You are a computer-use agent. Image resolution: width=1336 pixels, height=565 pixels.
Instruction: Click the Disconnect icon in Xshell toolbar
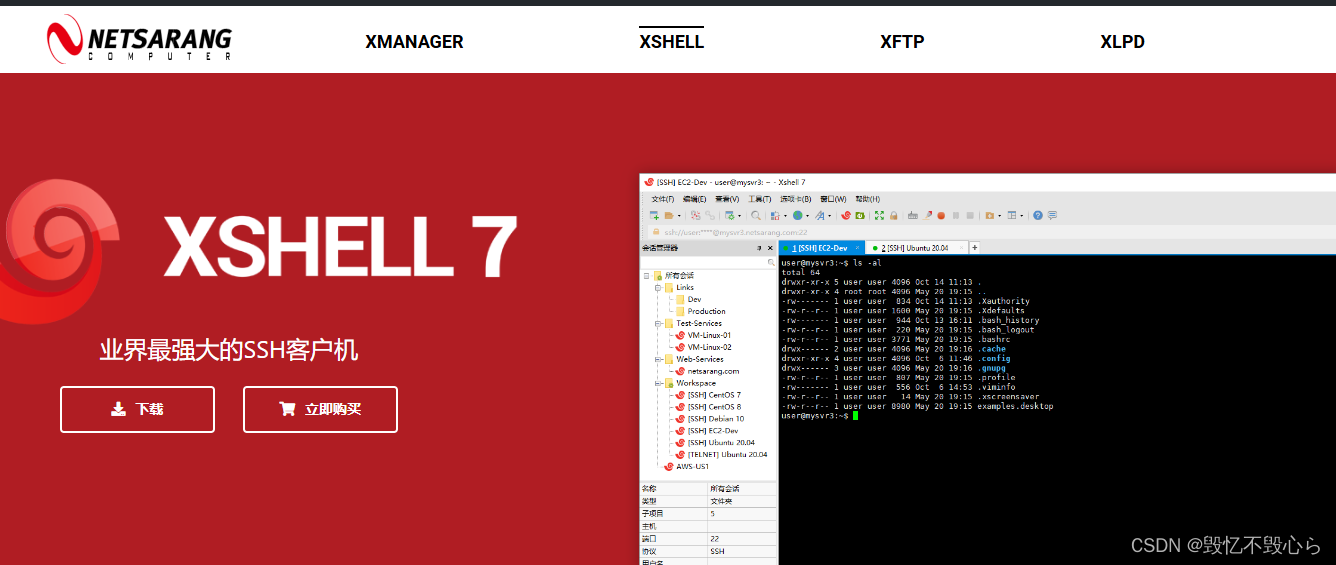pos(696,215)
